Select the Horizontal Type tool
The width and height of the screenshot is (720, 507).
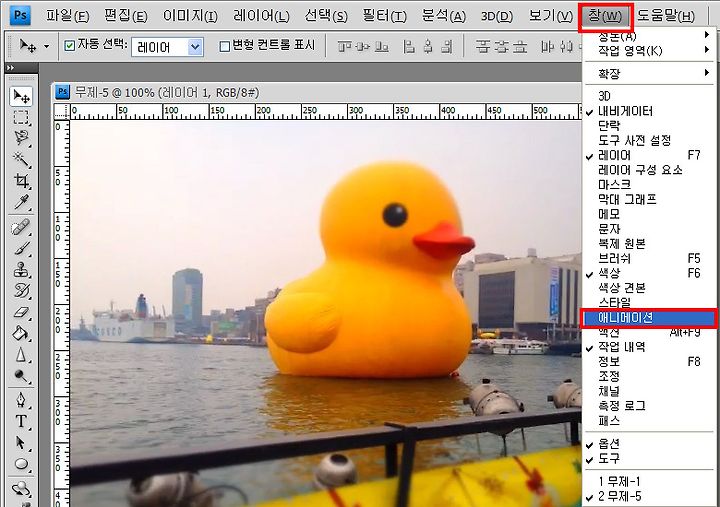click(21, 422)
